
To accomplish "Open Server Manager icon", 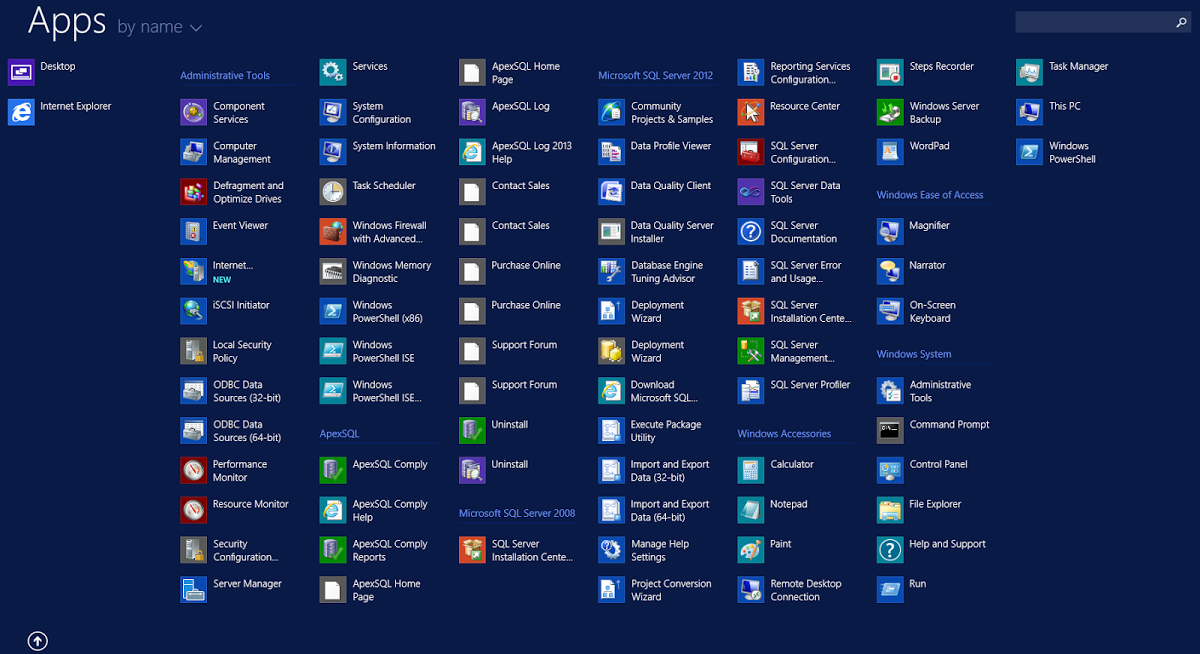I will [194, 591].
